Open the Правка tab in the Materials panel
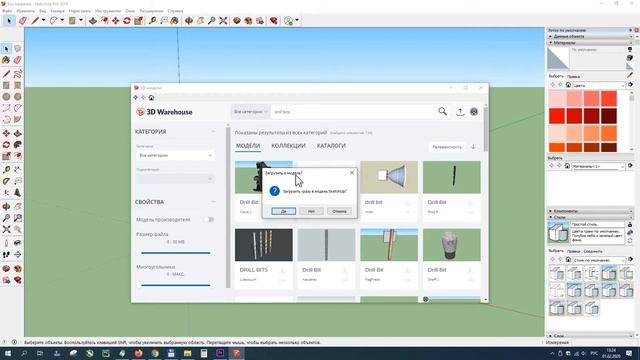Viewport: 640px width, 360px height. pyautogui.click(x=573, y=77)
